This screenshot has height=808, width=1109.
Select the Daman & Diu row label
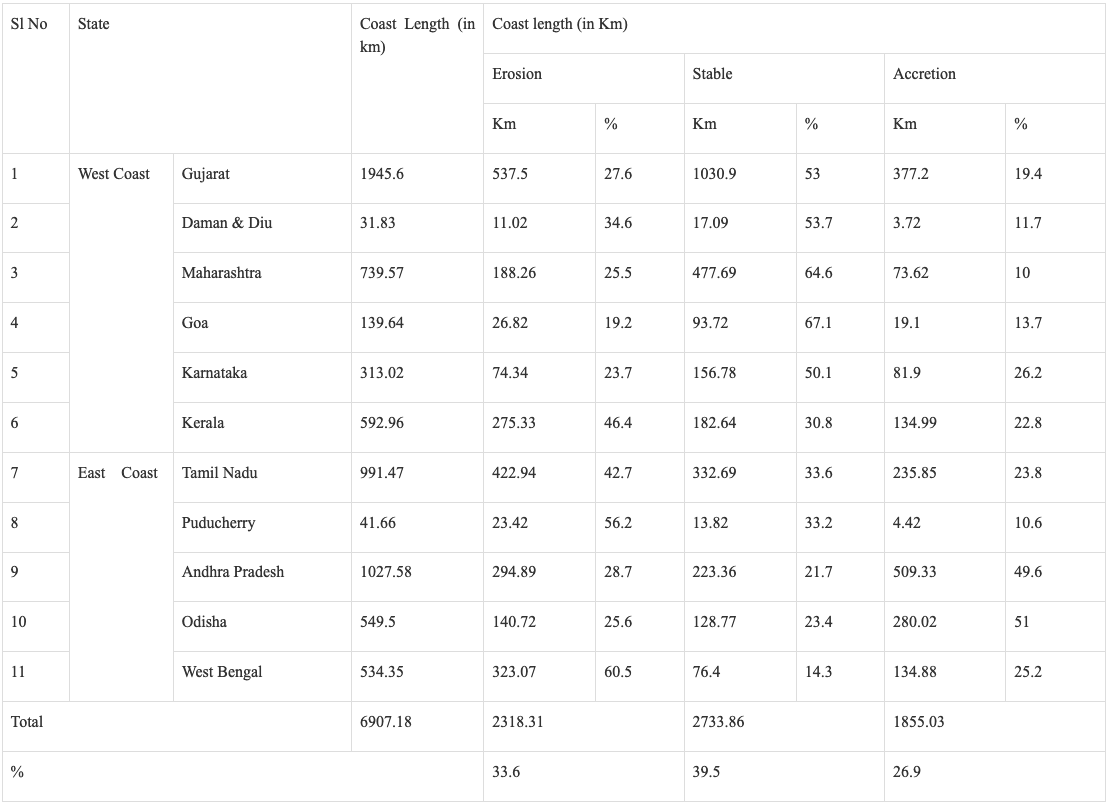click(227, 223)
